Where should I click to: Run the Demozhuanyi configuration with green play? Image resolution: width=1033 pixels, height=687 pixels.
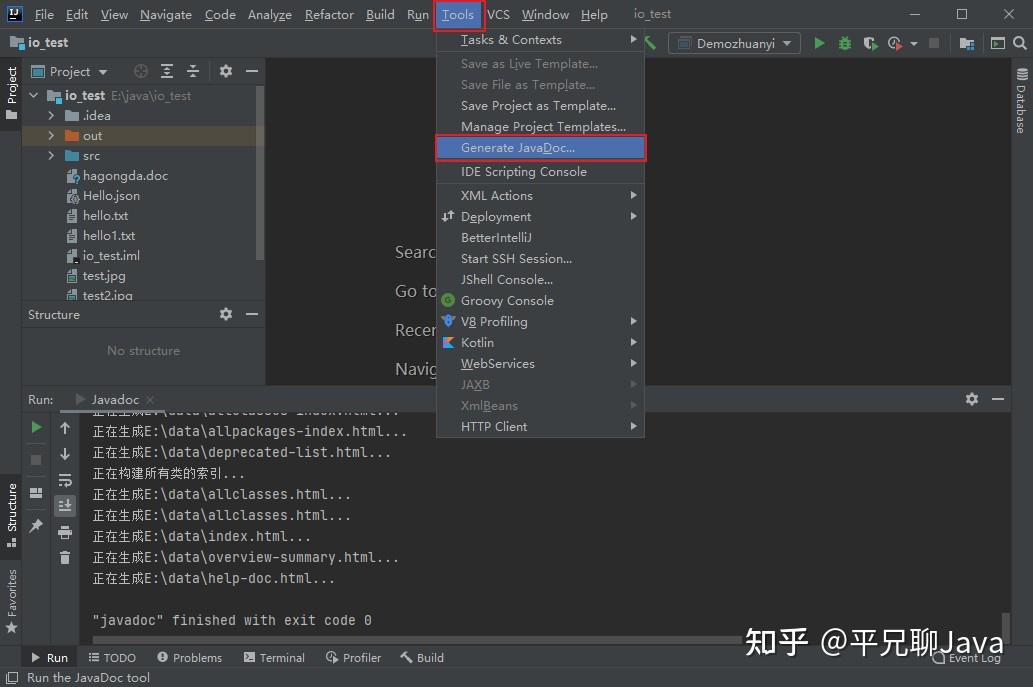(x=819, y=43)
